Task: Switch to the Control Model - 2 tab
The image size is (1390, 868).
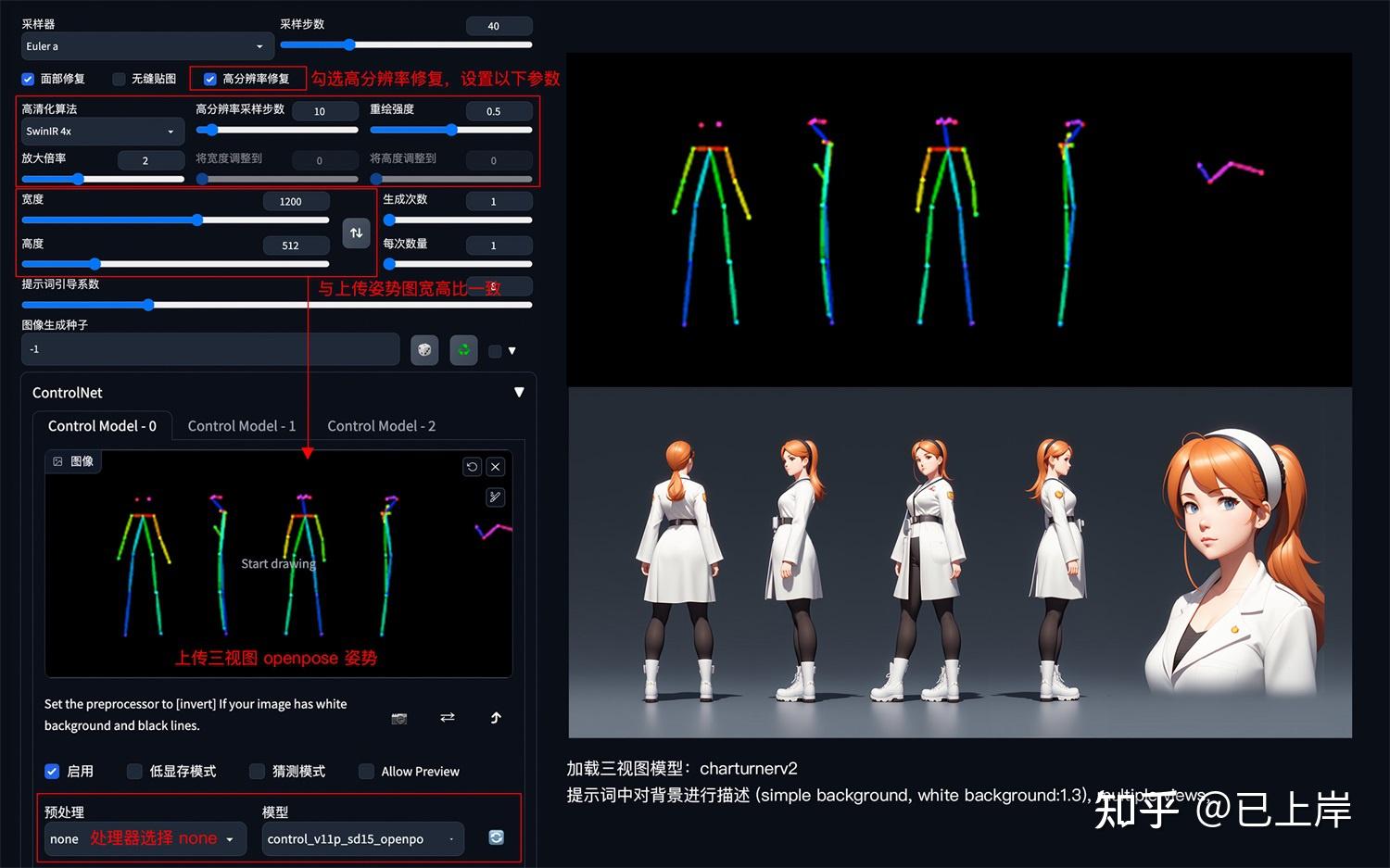Action: click(x=381, y=425)
